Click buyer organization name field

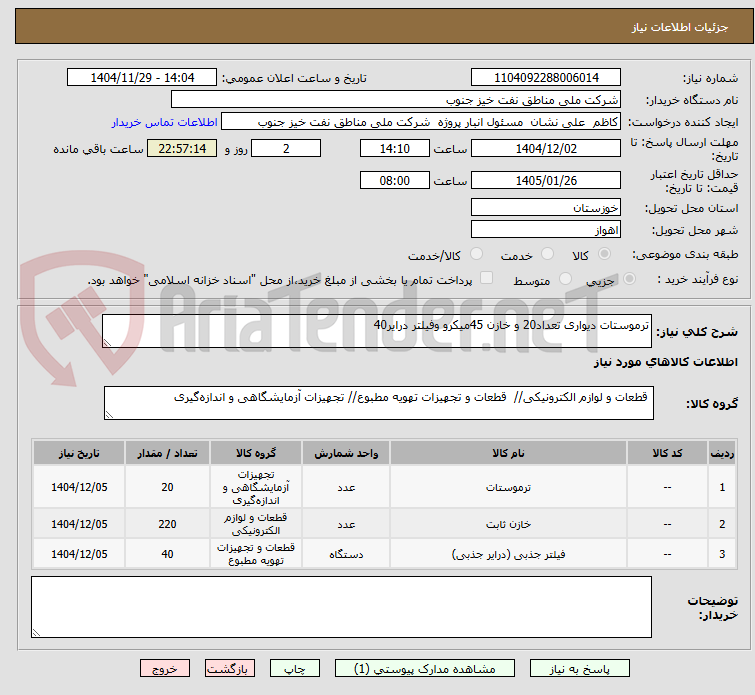(x=396, y=100)
